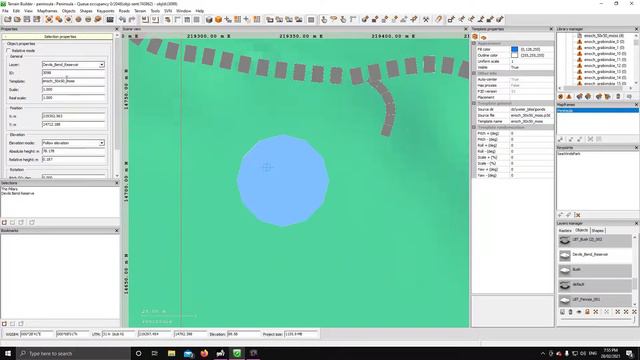Image resolution: width=640 pixels, height=360 pixels.
Task: Open Task View on the taskbar
Action: [155, 353]
